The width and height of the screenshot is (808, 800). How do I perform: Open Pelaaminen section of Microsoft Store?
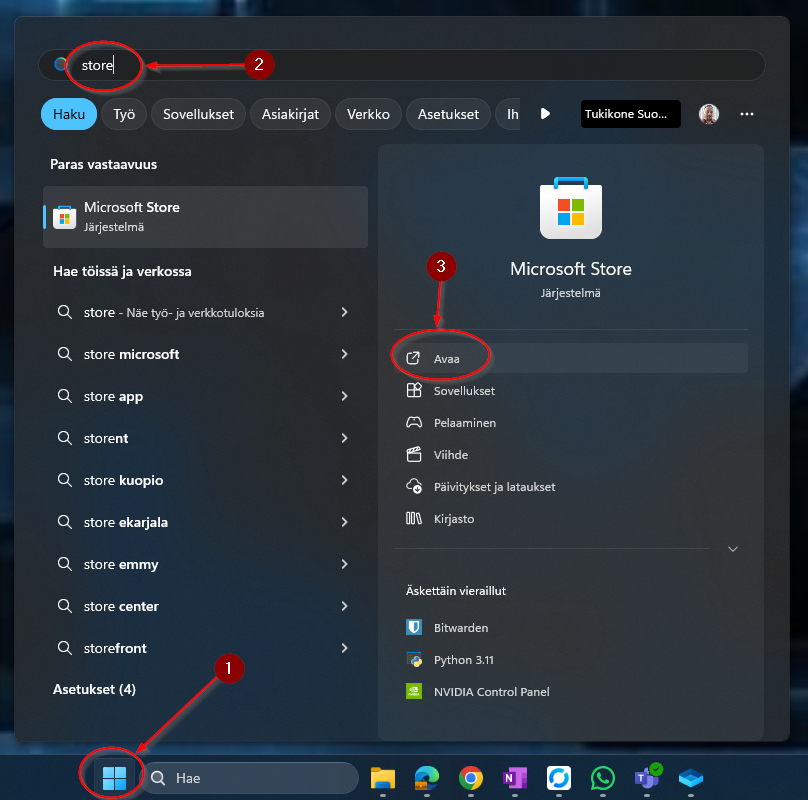point(571,423)
